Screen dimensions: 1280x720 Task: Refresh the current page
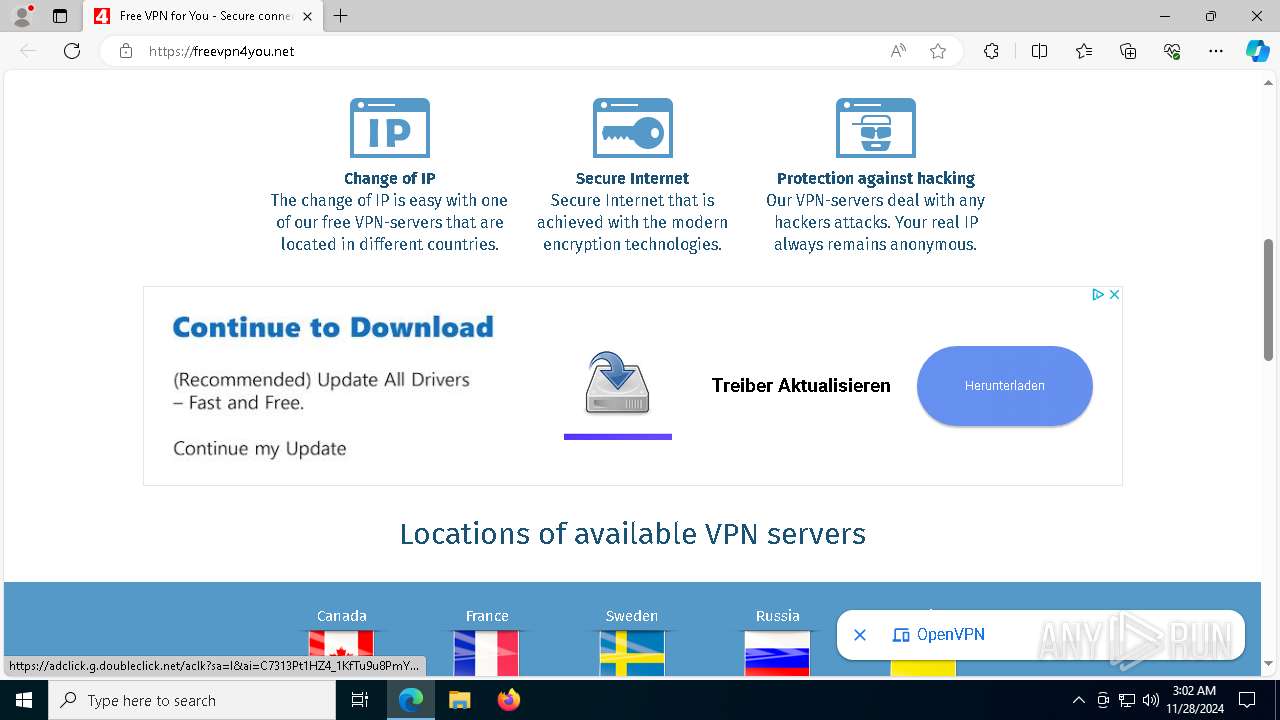pyautogui.click(x=72, y=51)
